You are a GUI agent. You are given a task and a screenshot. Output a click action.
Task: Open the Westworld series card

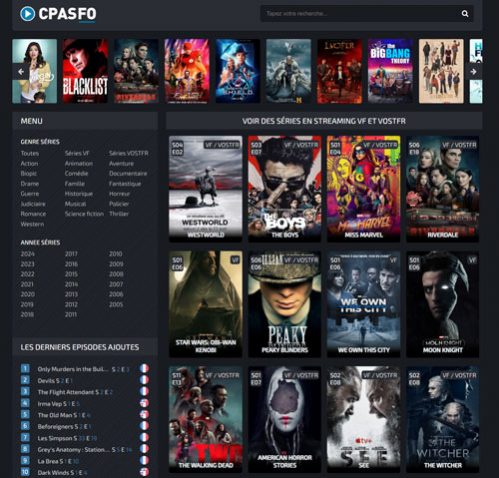[206, 189]
